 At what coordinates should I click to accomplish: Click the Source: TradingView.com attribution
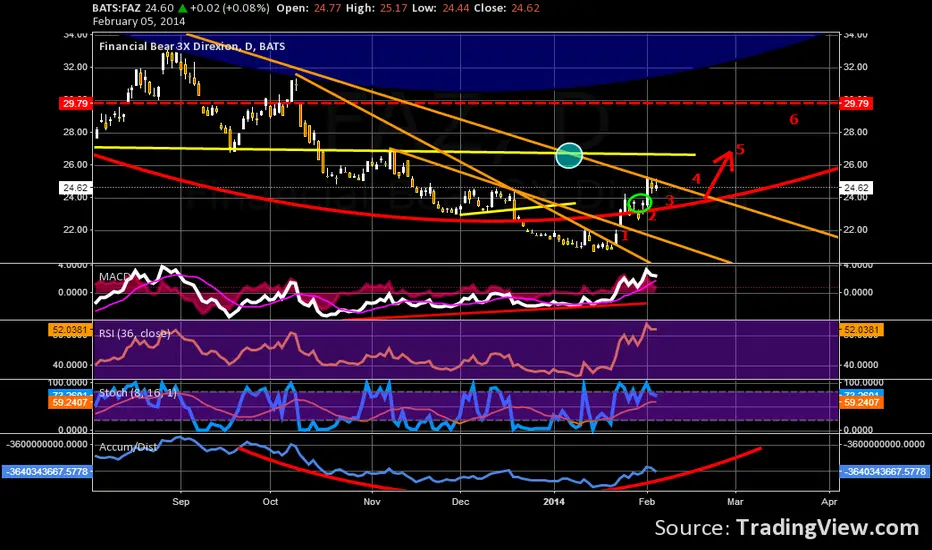click(786, 527)
